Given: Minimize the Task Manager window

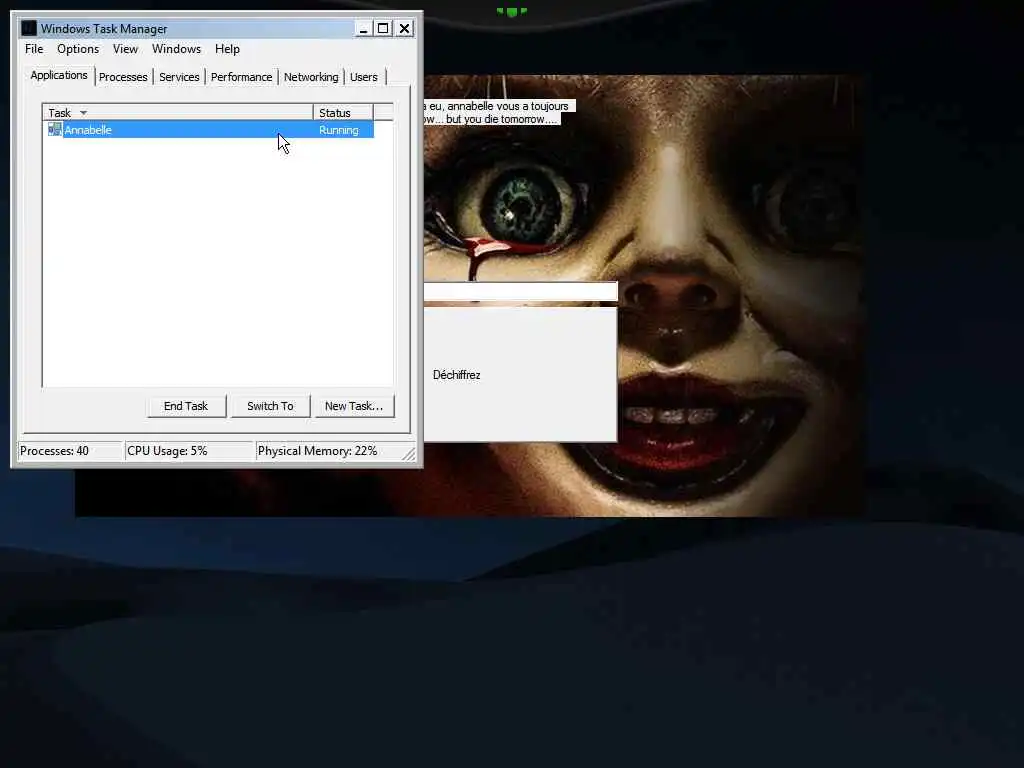Looking at the screenshot, I should 364,28.
